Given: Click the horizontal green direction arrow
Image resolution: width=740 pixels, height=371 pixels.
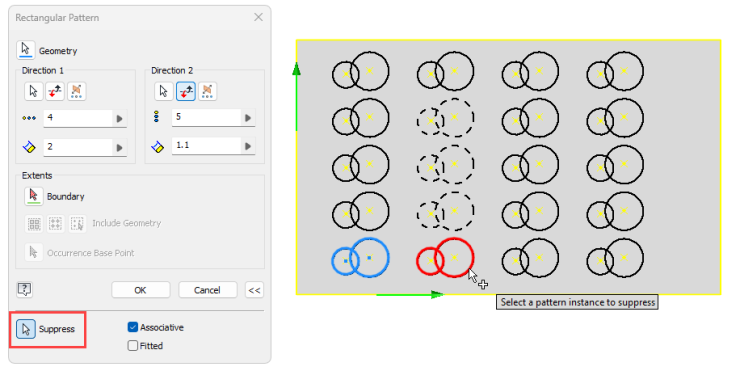Looking at the screenshot, I should (x=410, y=295).
